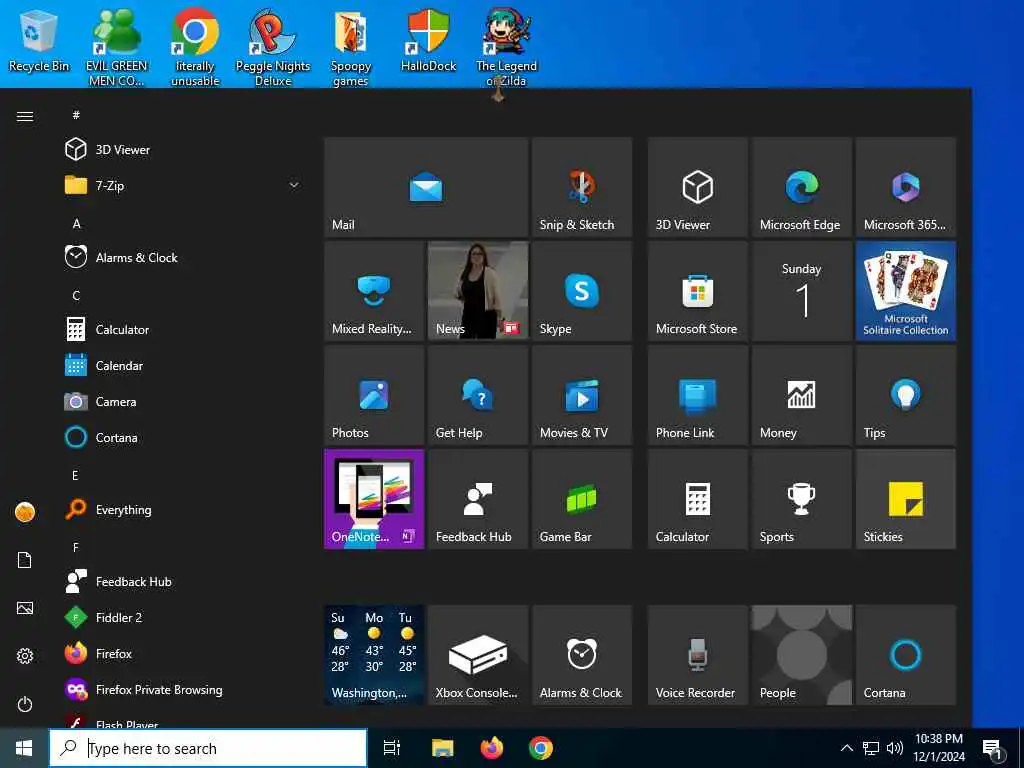
Task: Open Alarms & Clock tile
Action: coord(582,655)
